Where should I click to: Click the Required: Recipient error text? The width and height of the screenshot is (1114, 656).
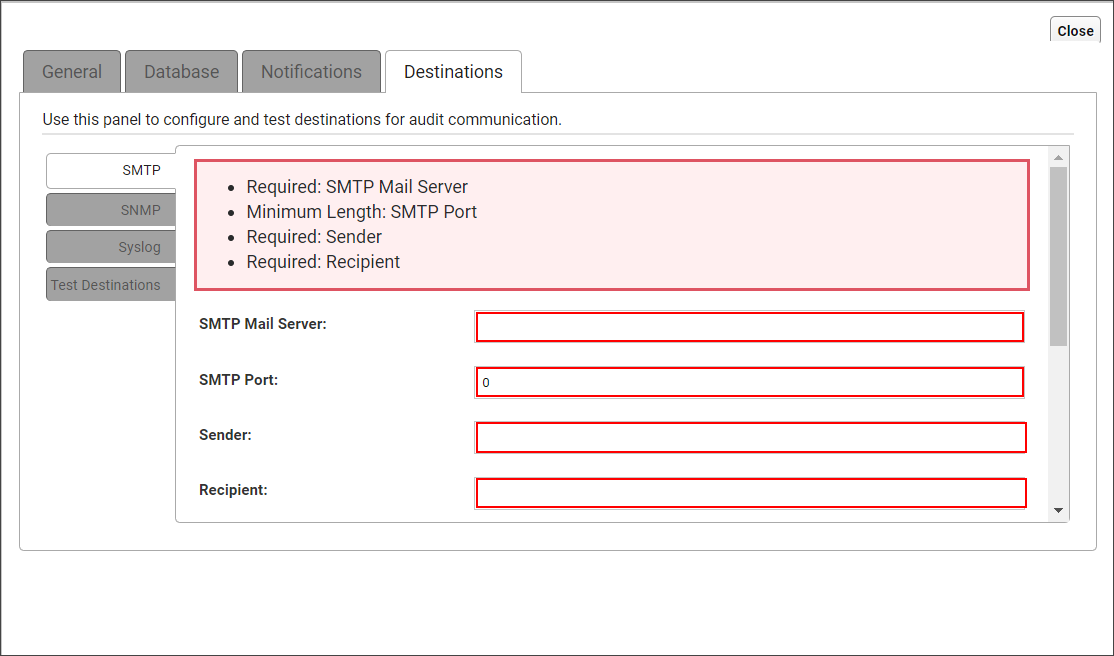[x=323, y=261]
